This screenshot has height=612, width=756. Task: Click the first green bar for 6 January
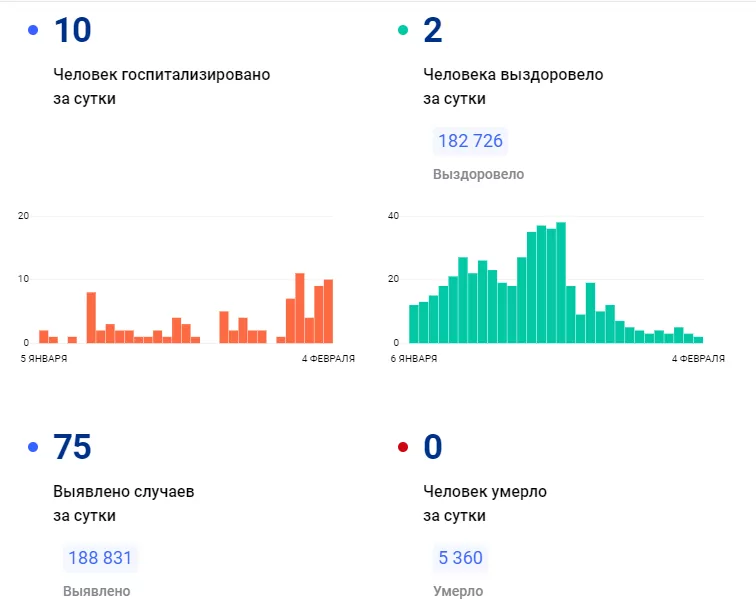coord(414,324)
